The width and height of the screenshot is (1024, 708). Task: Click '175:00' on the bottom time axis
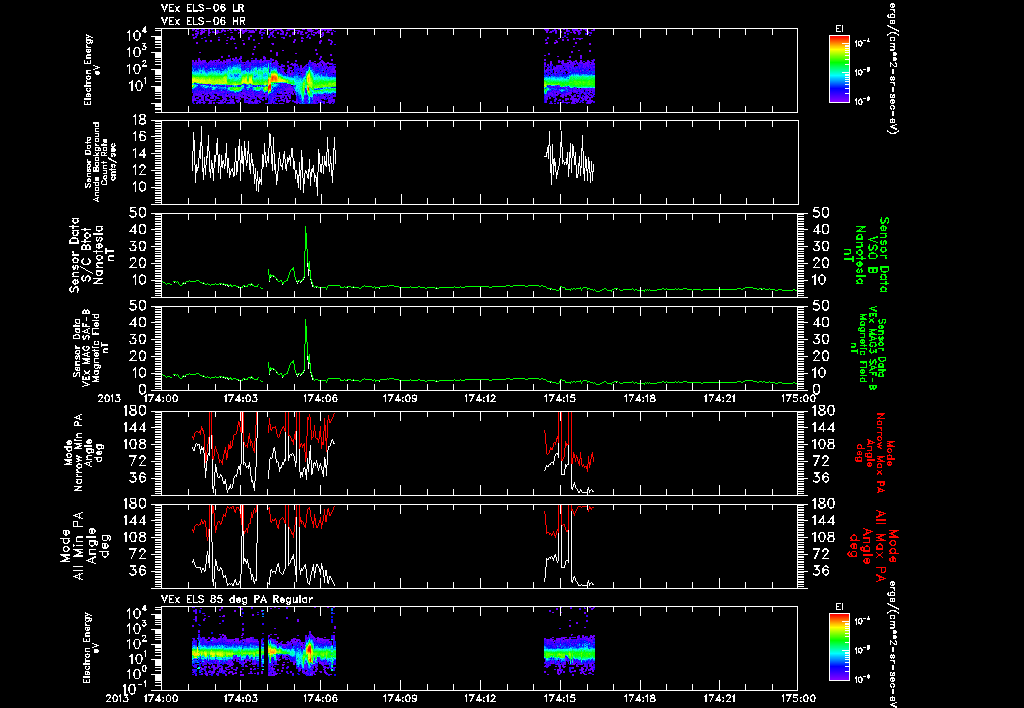coord(799,698)
